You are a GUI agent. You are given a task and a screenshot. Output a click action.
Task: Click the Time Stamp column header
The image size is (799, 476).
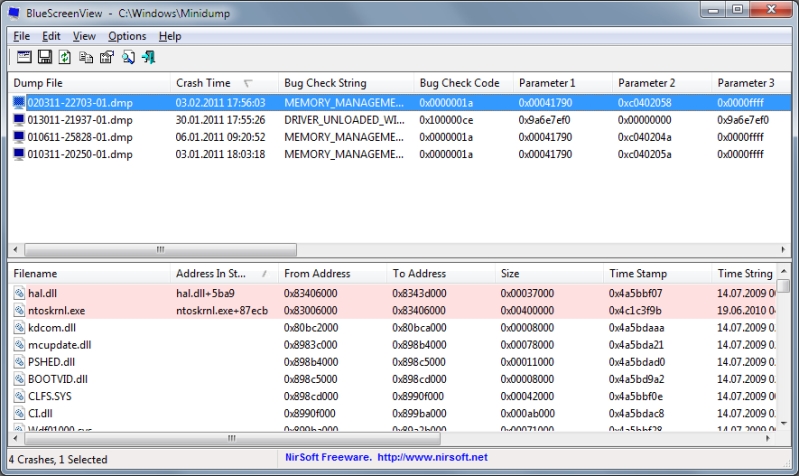(657, 274)
